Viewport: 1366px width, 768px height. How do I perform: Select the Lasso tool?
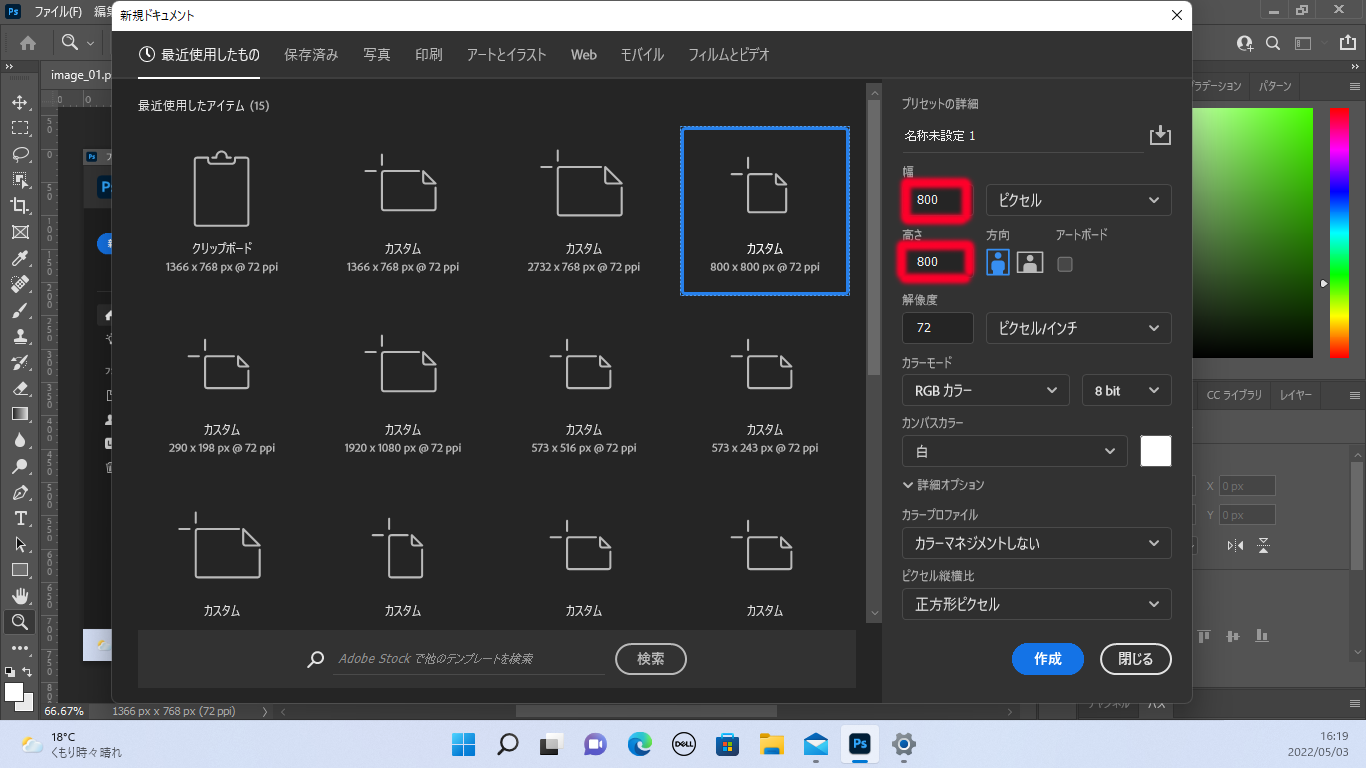coord(20,154)
